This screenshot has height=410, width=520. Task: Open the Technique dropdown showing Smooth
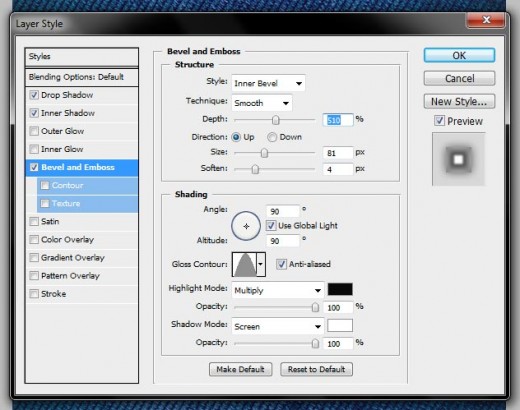(262, 103)
